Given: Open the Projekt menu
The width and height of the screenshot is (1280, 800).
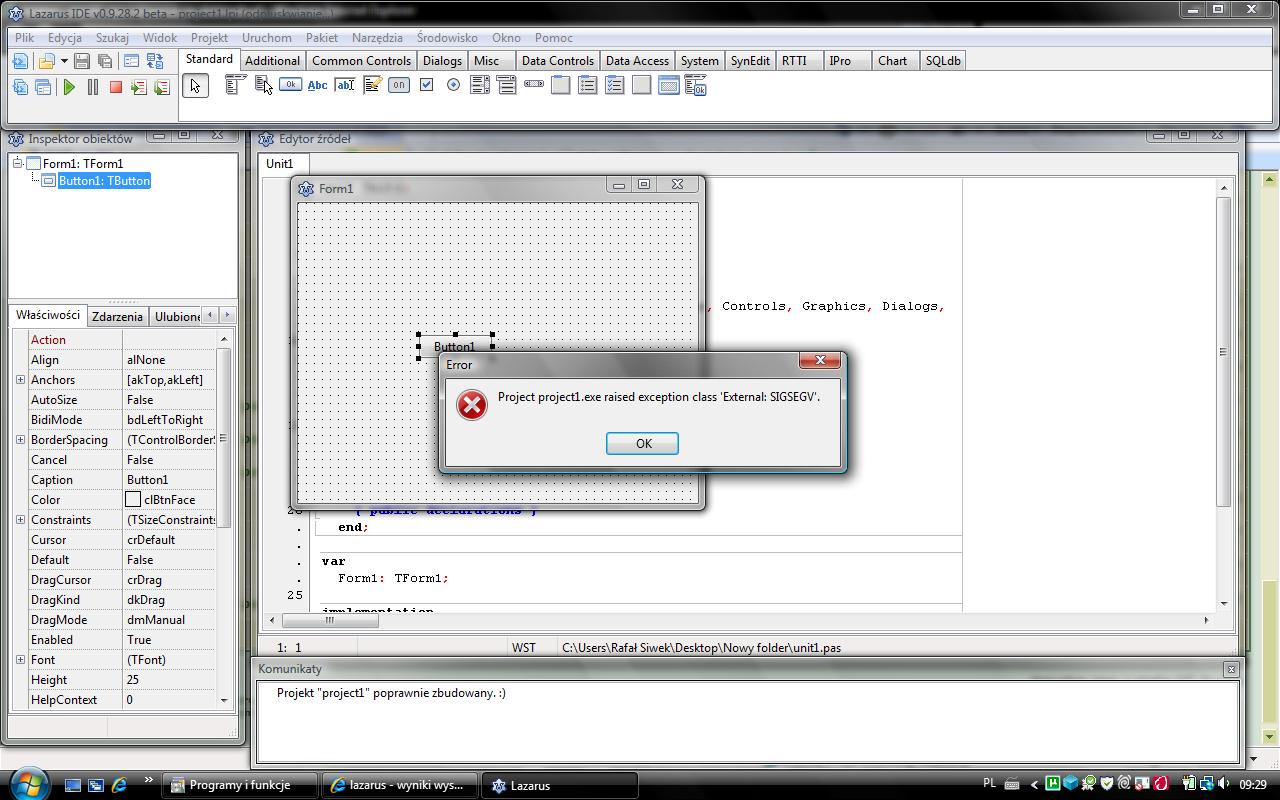Looking at the screenshot, I should [209, 38].
